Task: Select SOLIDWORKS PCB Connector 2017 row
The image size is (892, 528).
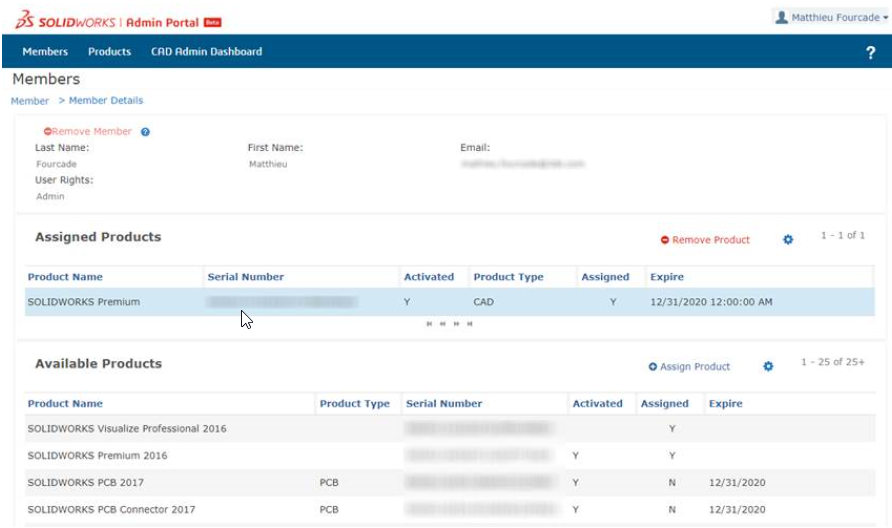Action: pos(449,510)
